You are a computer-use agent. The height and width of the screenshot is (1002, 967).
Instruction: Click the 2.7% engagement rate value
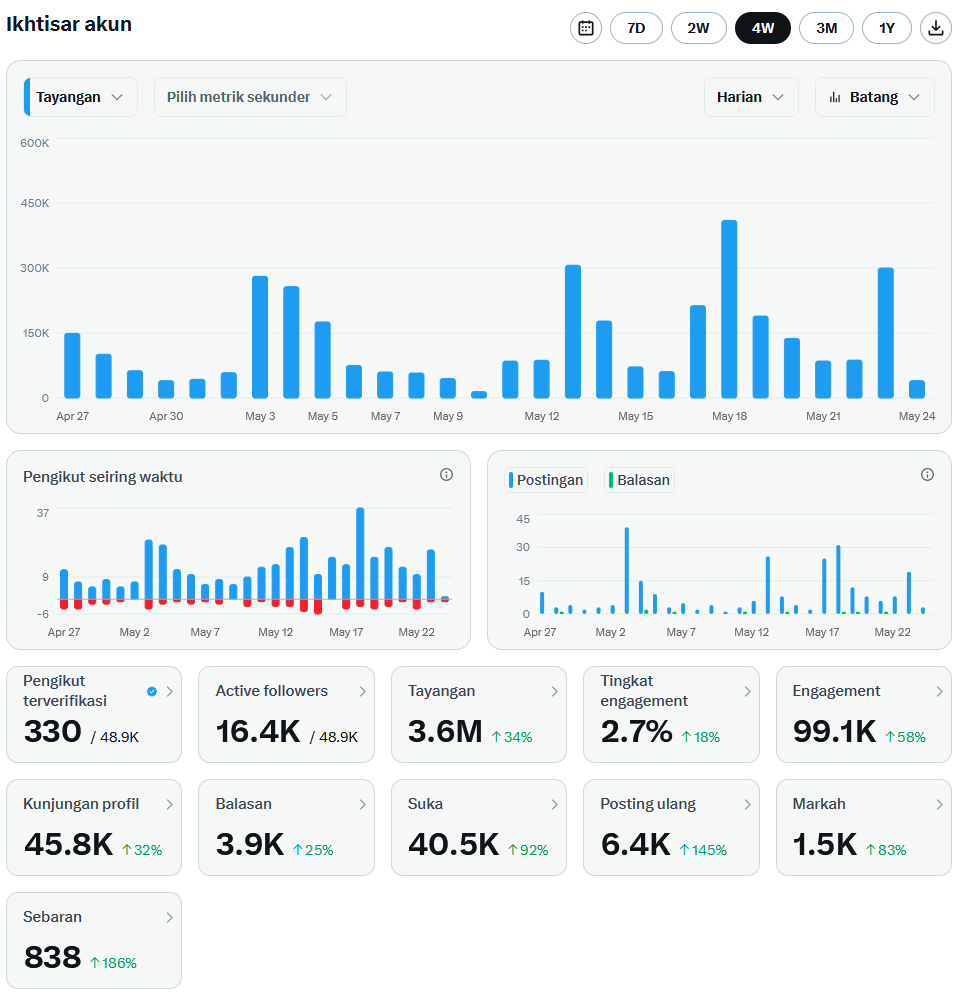[x=637, y=732]
